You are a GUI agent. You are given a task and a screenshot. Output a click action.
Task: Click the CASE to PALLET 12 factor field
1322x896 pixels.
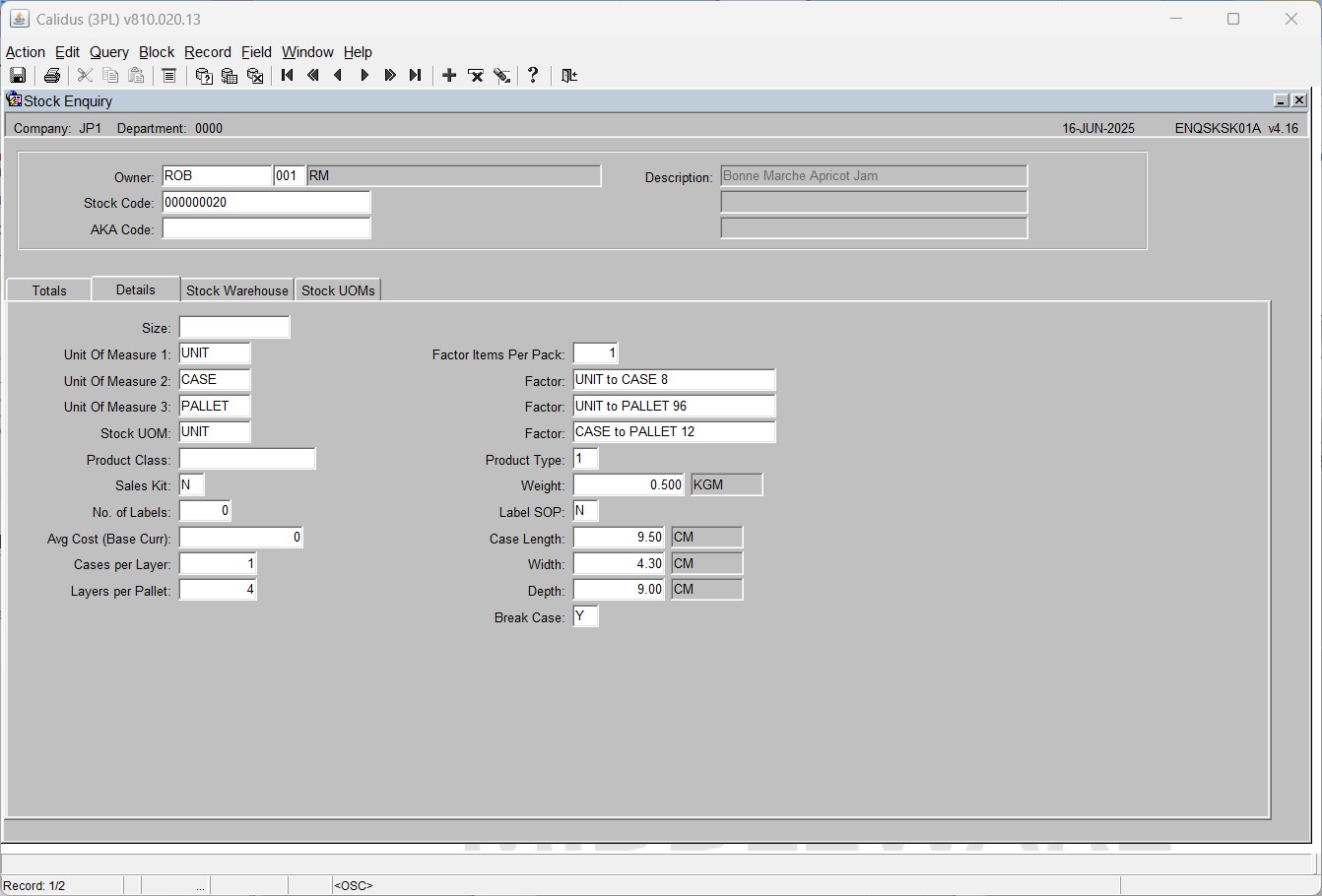click(674, 432)
